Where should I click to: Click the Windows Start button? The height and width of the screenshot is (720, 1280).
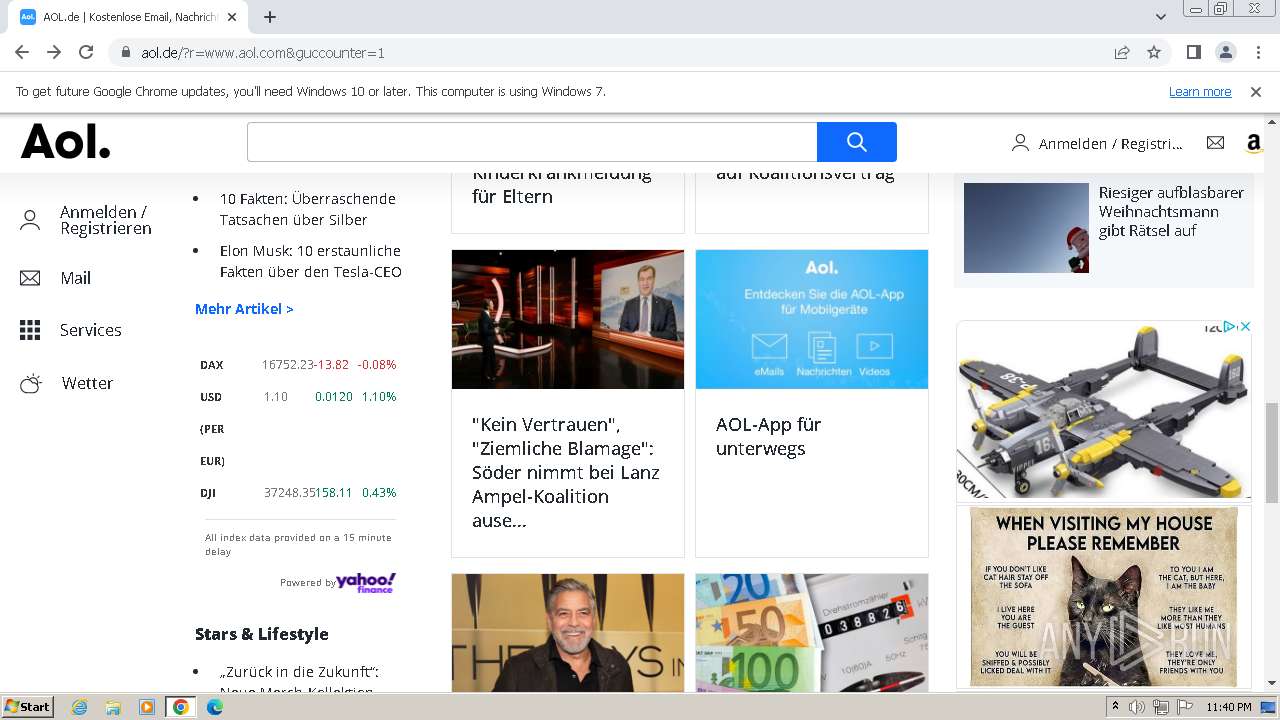click(28, 707)
